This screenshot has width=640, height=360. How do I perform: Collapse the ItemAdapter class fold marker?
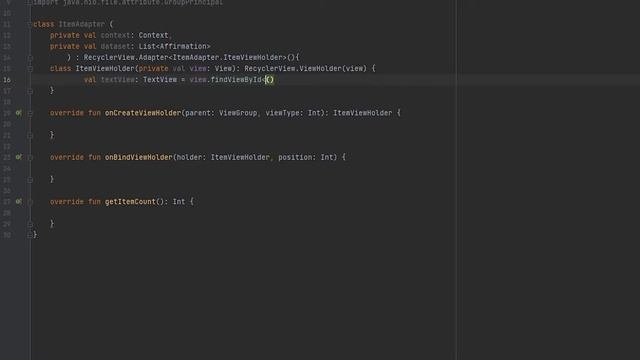(30, 24)
